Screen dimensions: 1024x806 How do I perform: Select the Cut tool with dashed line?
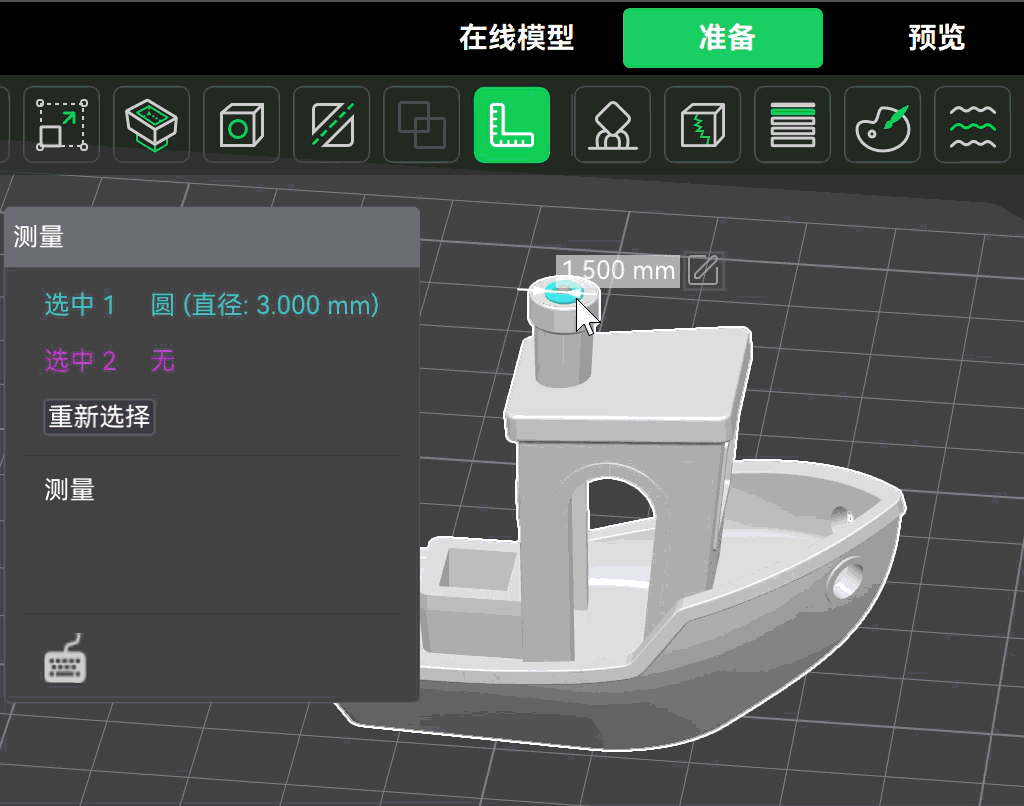(x=332, y=125)
